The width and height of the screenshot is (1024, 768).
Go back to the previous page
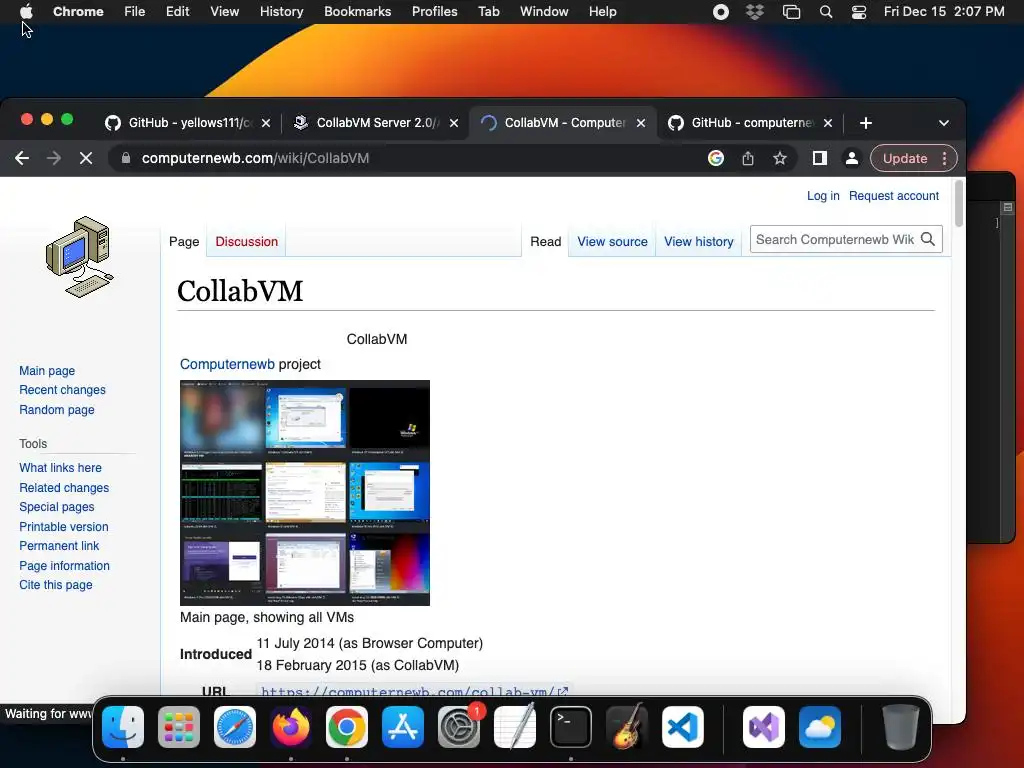22,158
